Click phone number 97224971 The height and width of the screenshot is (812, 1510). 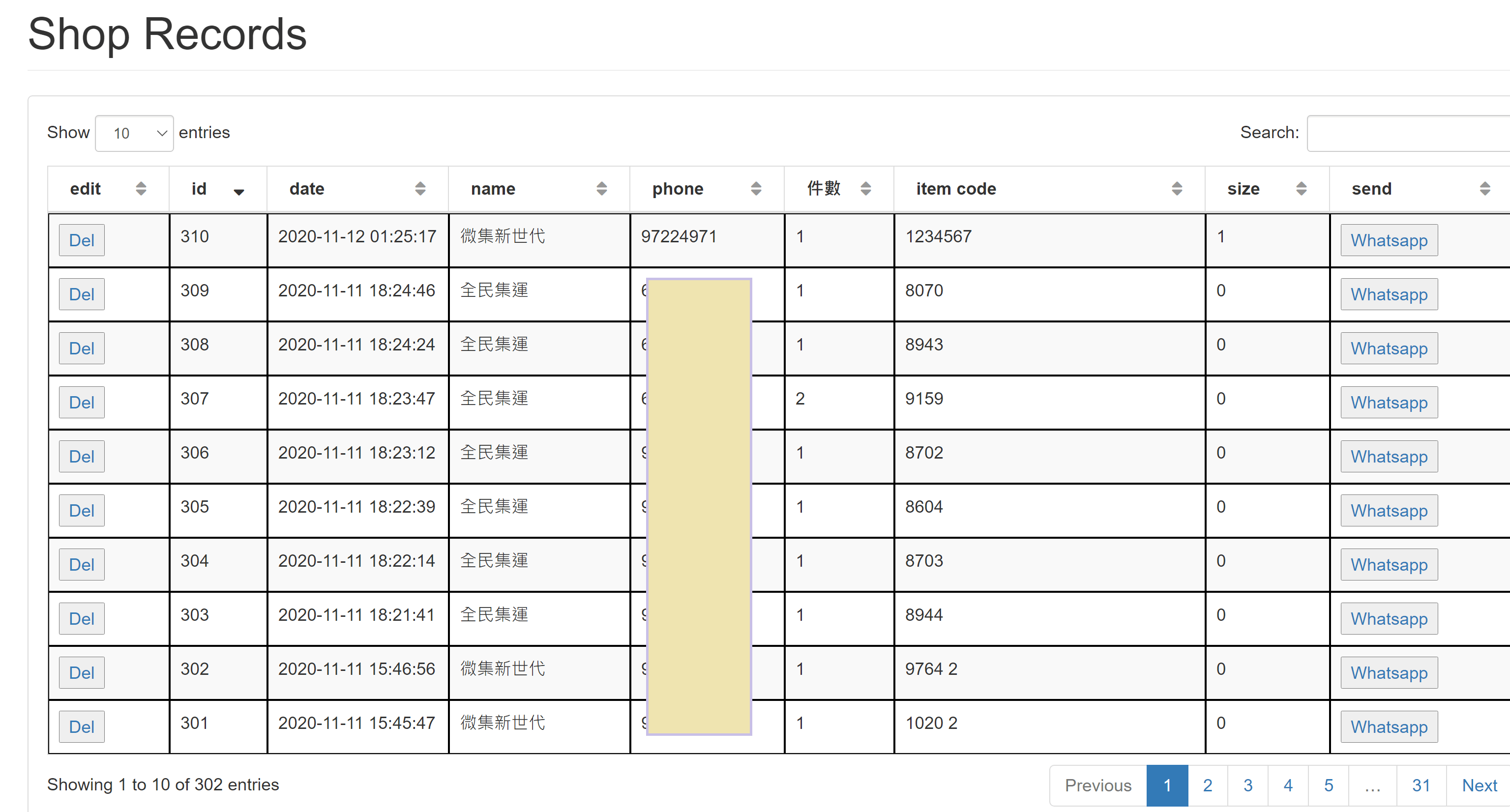click(679, 237)
